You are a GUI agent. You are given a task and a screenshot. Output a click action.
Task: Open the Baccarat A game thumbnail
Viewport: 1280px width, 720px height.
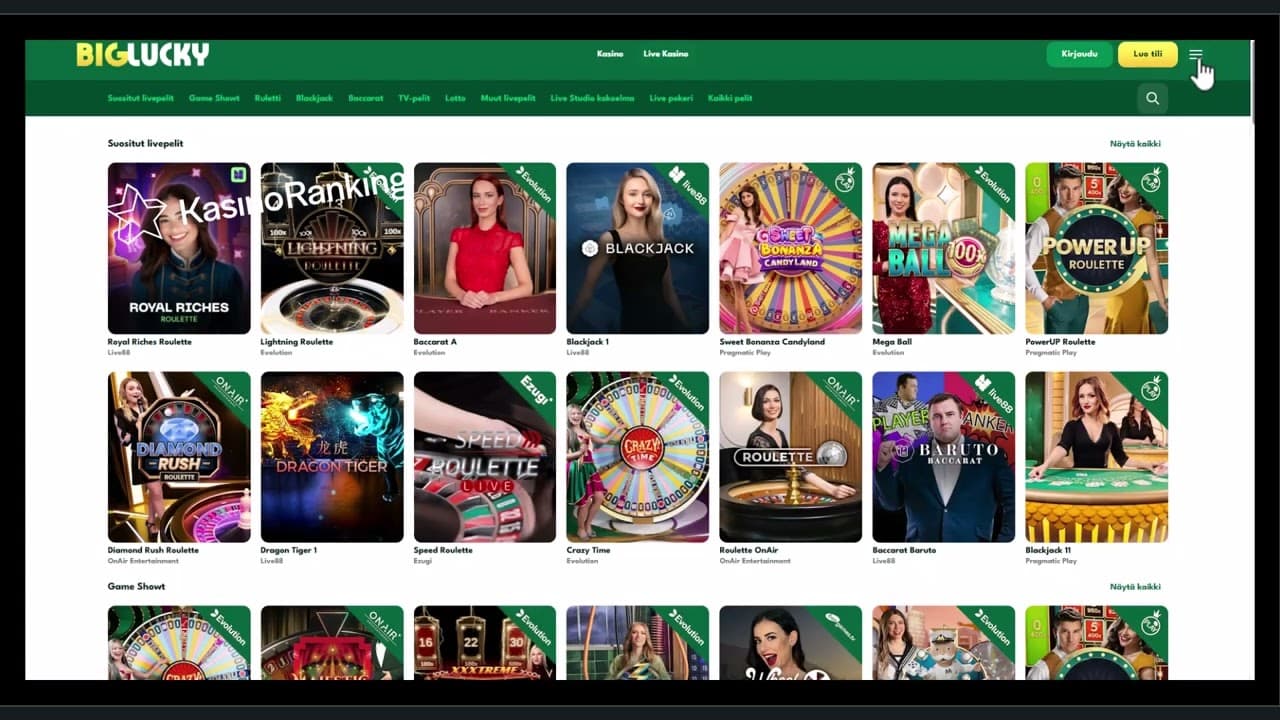[485, 248]
